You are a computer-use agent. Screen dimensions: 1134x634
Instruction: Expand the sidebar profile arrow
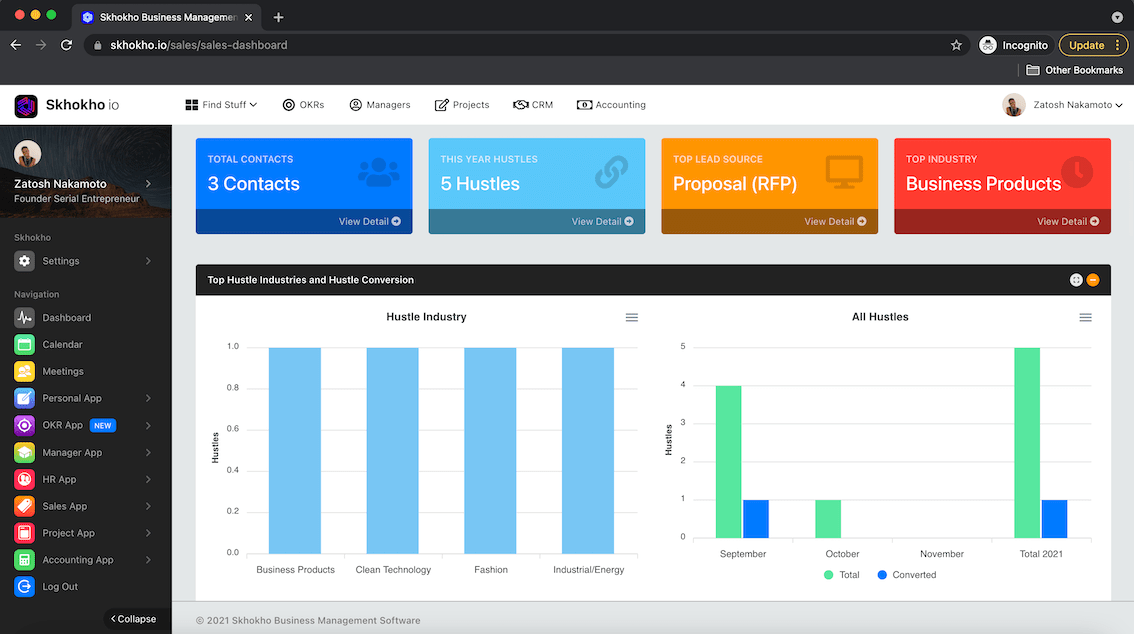(x=148, y=184)
